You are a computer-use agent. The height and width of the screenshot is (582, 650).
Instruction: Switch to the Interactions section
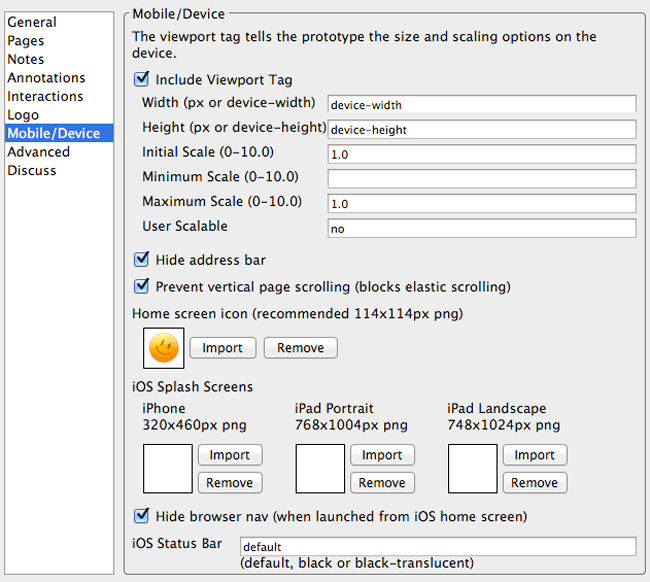(x=45, y=96)
